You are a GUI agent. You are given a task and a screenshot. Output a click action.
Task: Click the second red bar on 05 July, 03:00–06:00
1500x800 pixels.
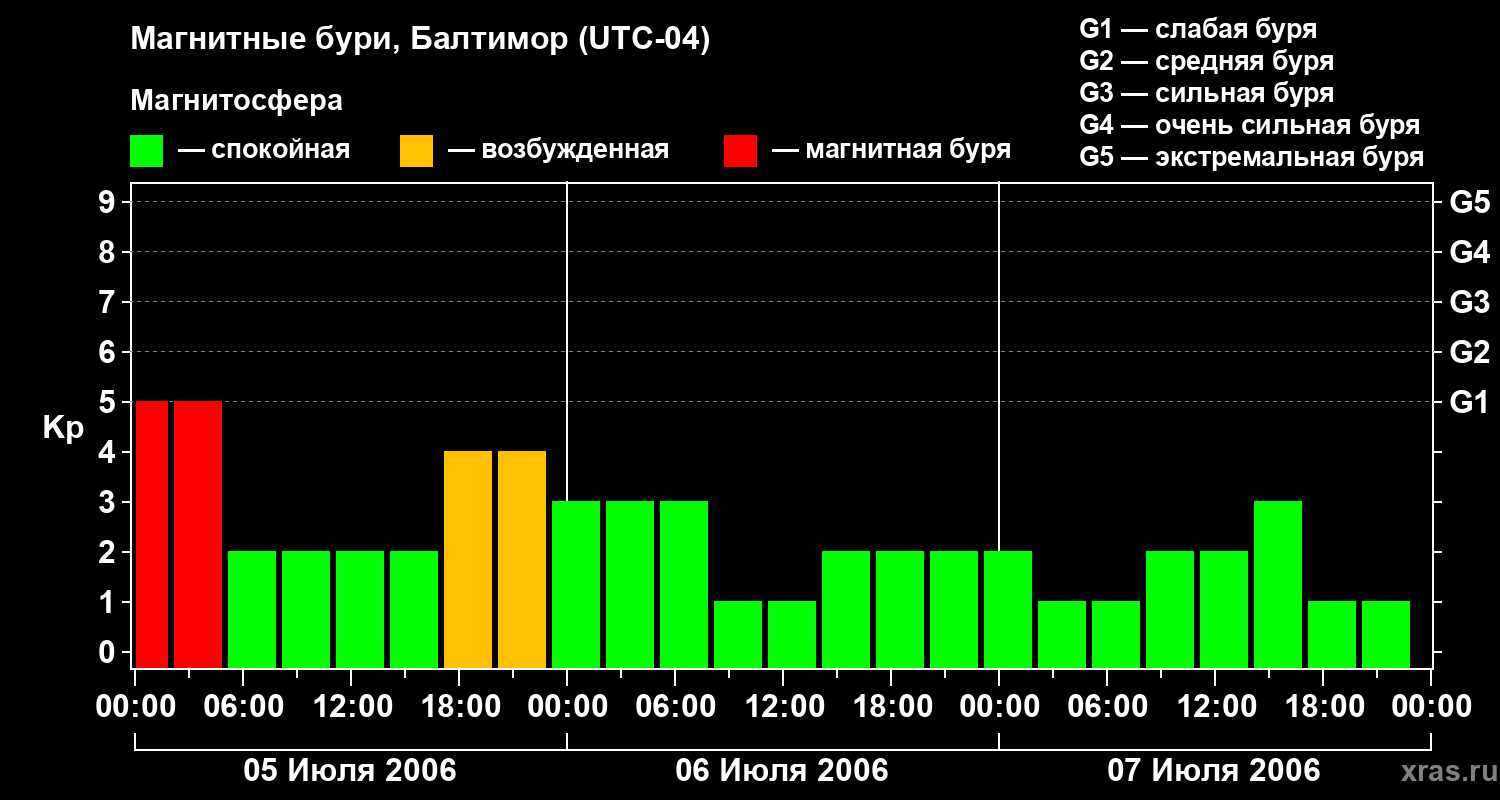pos(198,534)
